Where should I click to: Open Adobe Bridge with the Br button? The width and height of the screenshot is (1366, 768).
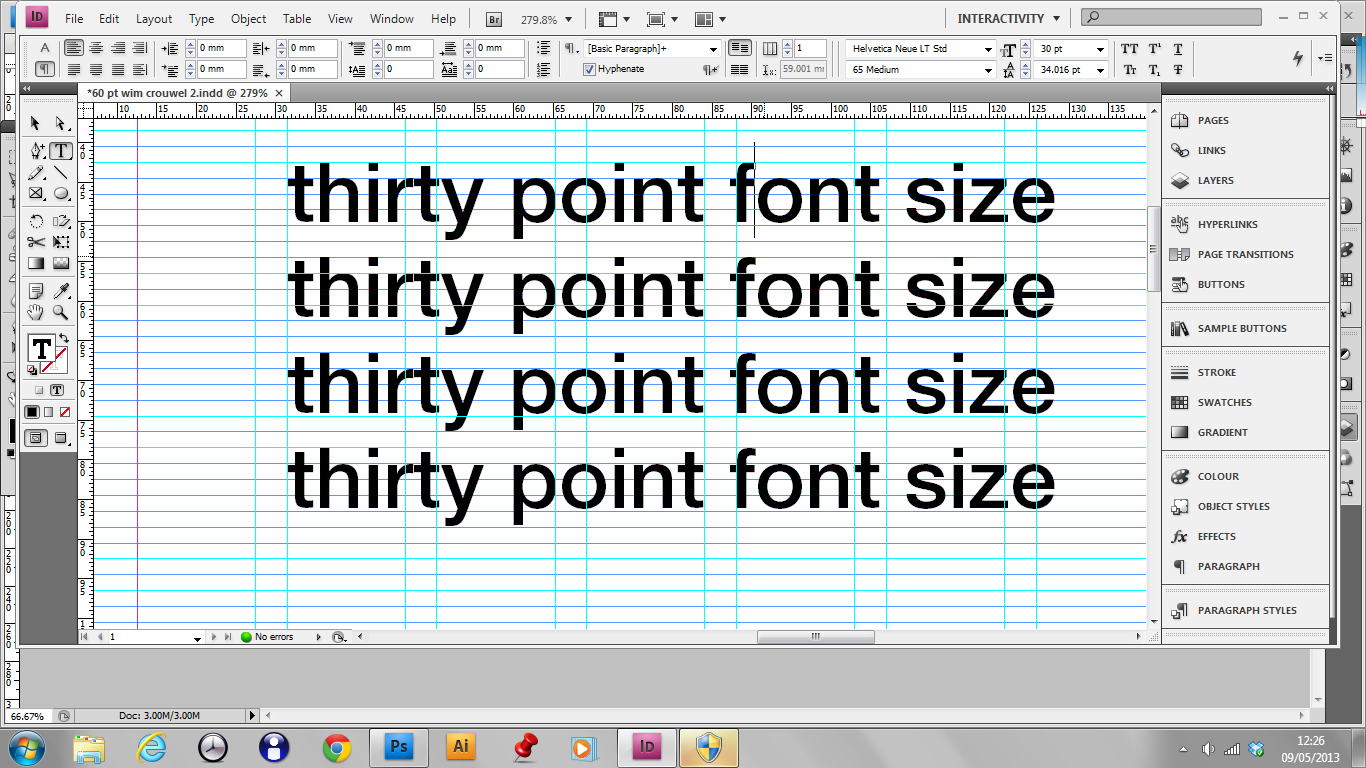pos(494,19)
